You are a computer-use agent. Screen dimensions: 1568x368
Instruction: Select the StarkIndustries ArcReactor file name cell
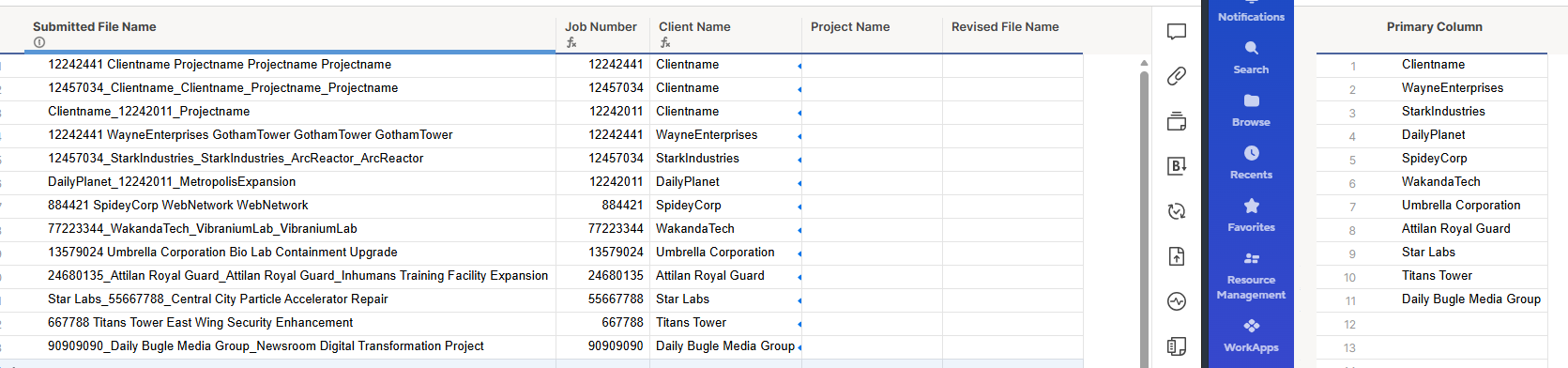(290, 159)
